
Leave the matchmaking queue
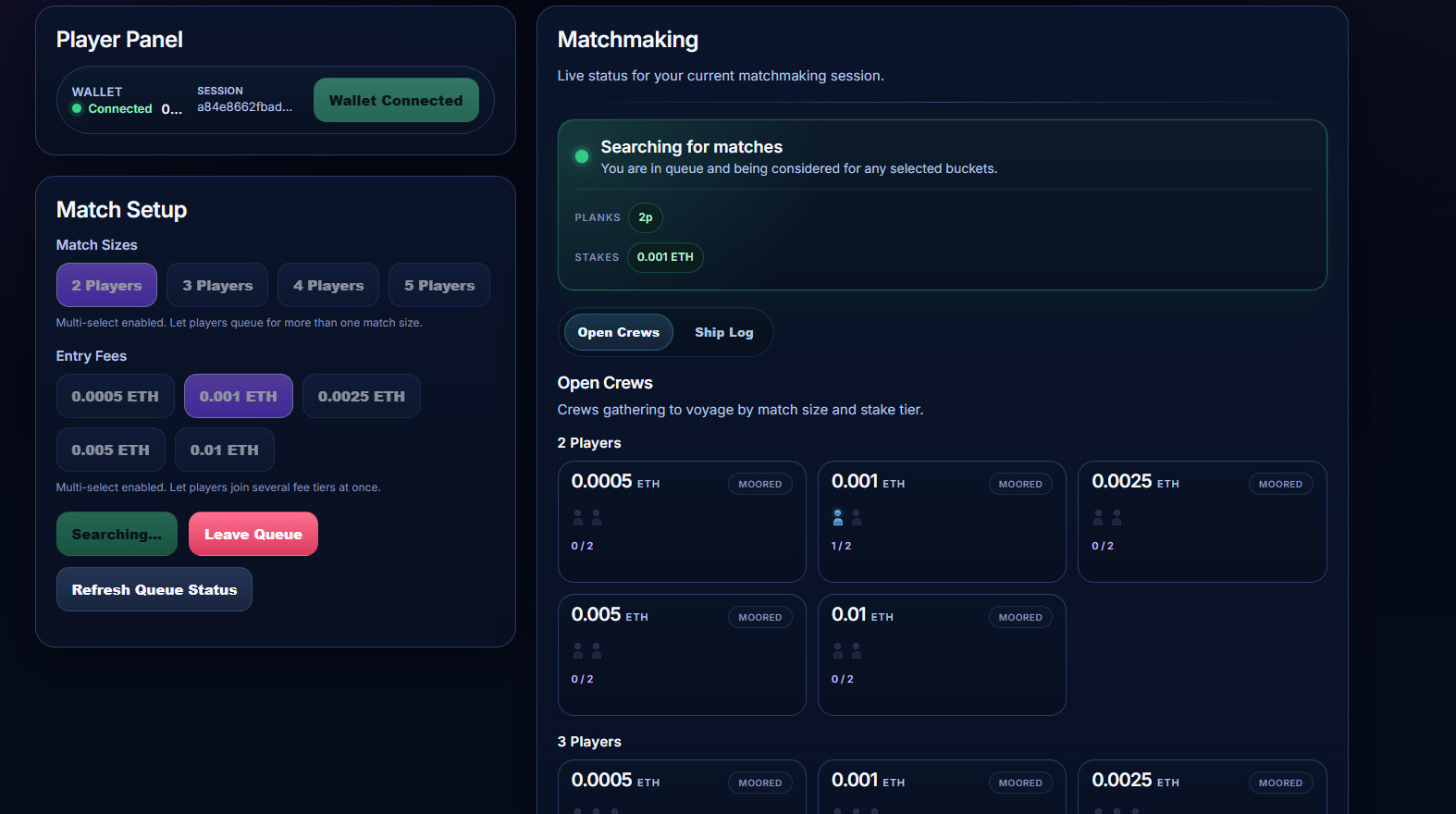pos(253,534)
